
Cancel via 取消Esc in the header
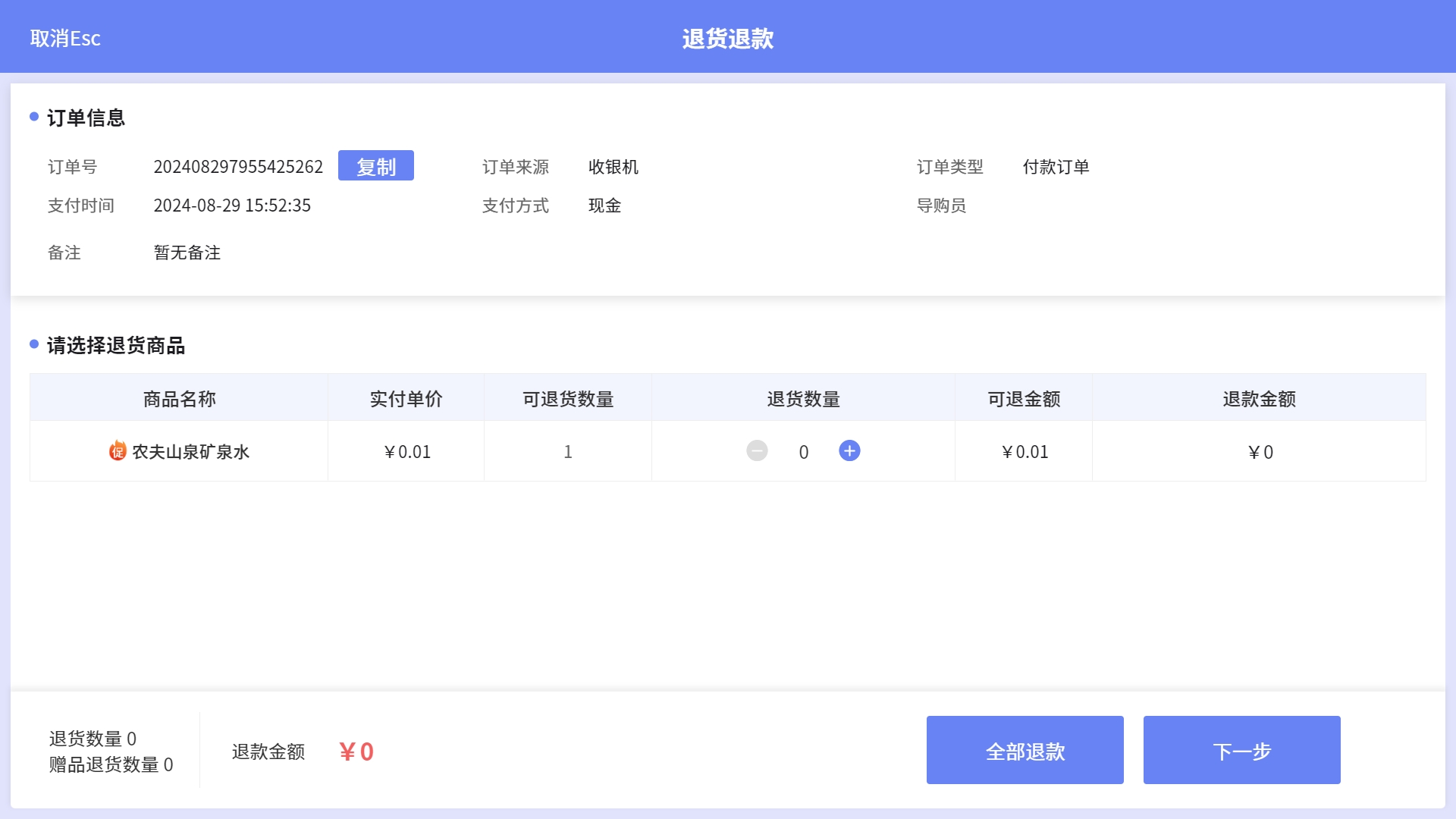tap(65, 38)
